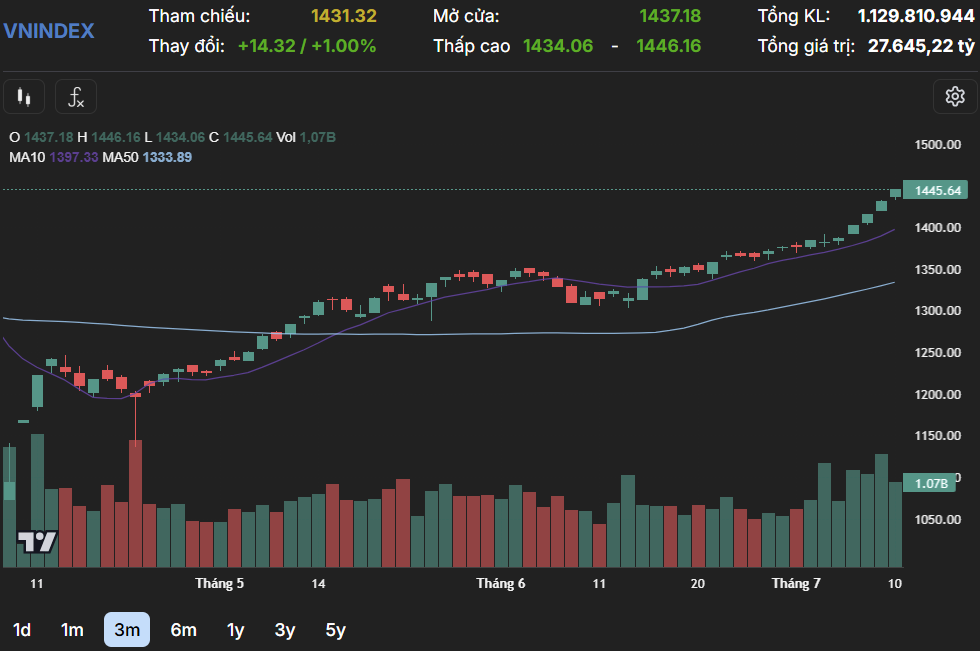Image resolution: width=980 pixels, height=651 pixels.
Task: Click the 1445.64 current price label
Action: (938, 191)
